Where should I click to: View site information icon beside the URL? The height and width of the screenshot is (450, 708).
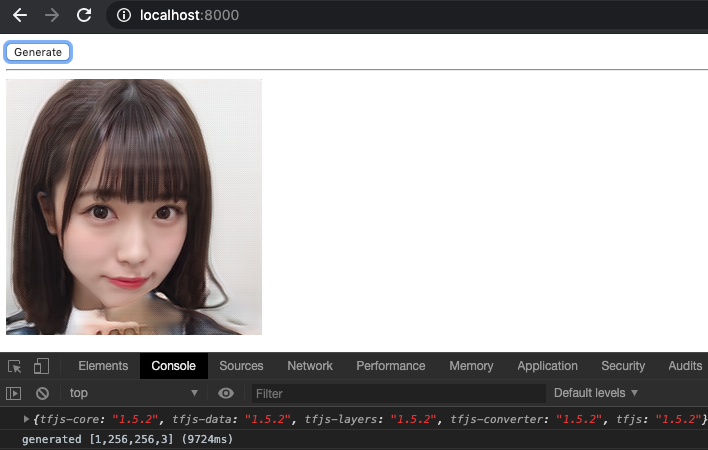point(124,15)
